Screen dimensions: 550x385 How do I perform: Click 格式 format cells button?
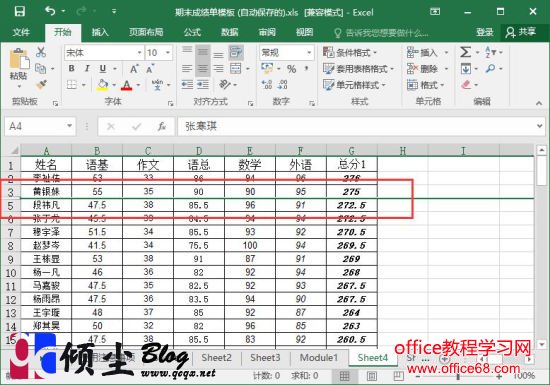click(425, 85)
